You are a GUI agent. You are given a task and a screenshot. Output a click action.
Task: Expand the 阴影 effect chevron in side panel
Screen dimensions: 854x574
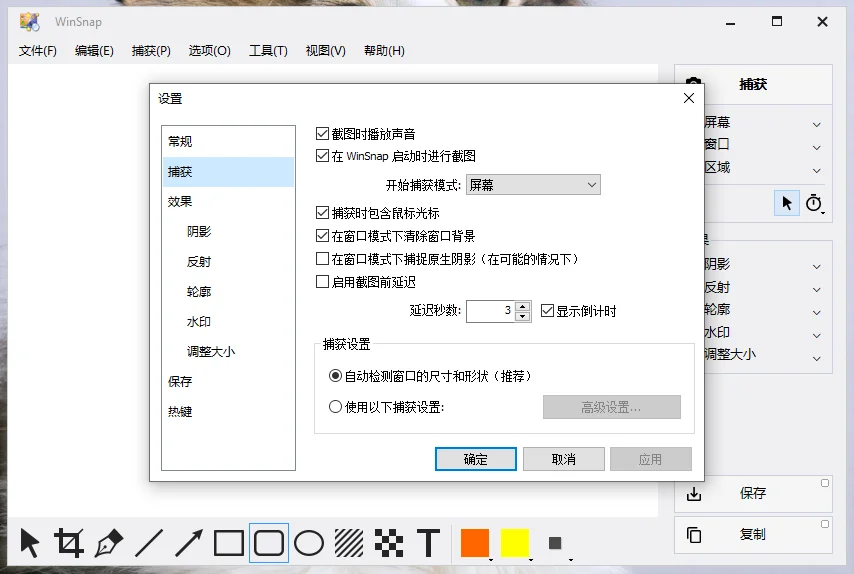coord(816,267)
